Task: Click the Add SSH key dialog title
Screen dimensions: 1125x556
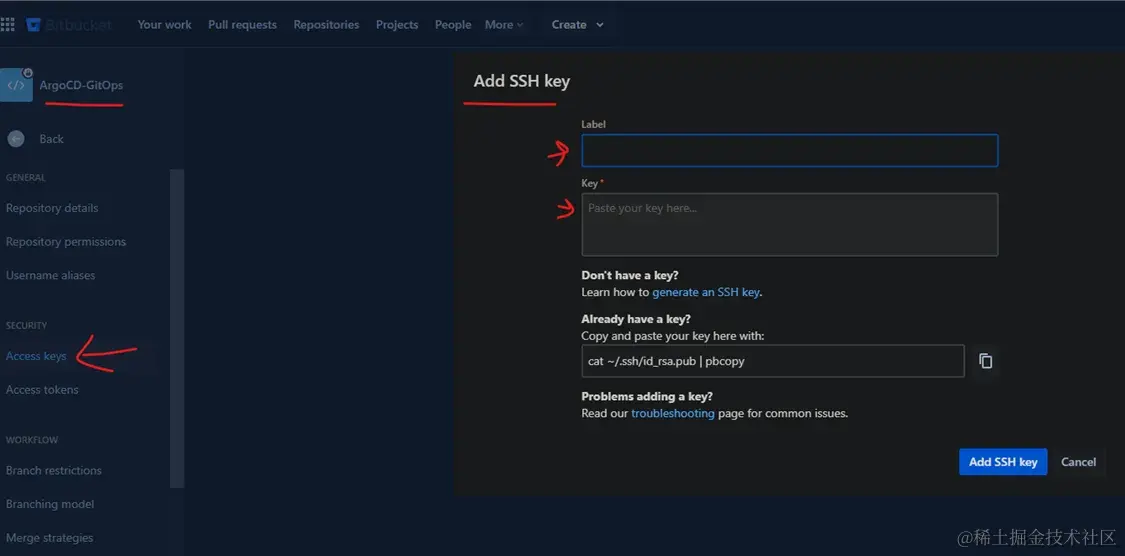Action: [x=522, y=81]
